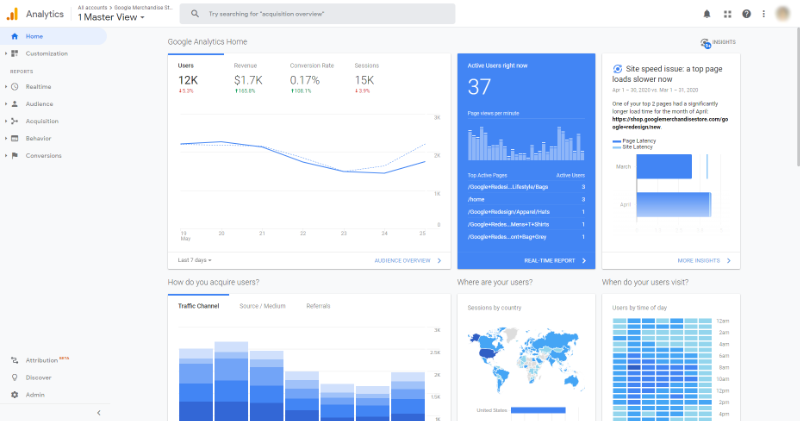Image resolution: width=800 pixels, height=421 pixels.
Task: Click the search field in the header
Action: tap(317, 14)
